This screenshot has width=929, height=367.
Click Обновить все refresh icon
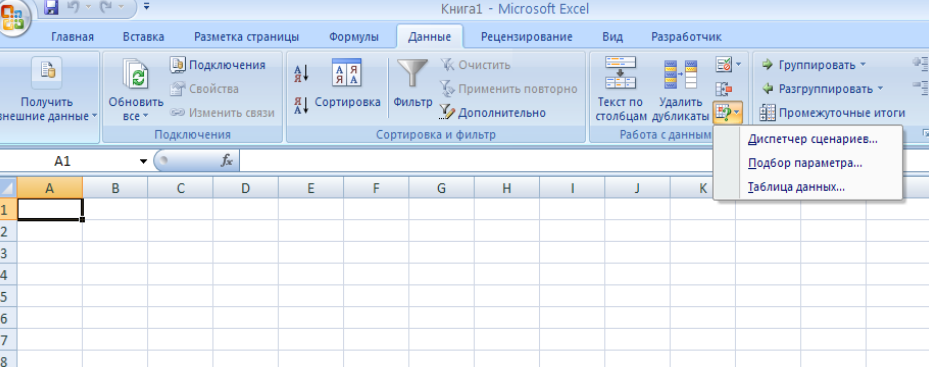(136, 74)
